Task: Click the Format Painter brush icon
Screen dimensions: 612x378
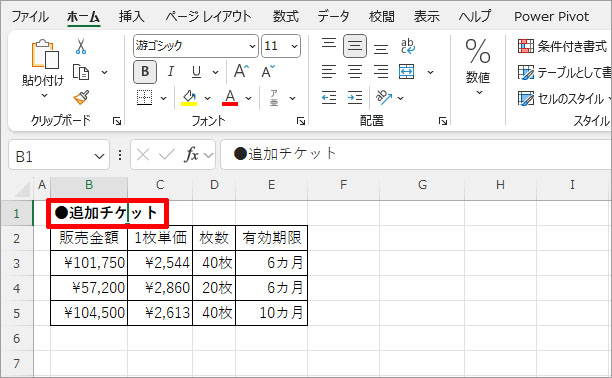Action: (81, 98)
